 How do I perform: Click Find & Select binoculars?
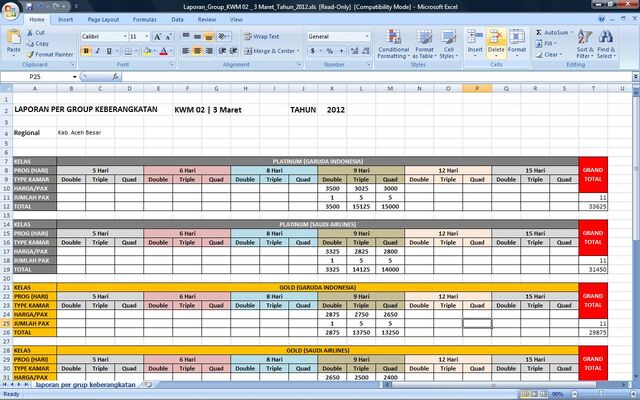[606, 36]
